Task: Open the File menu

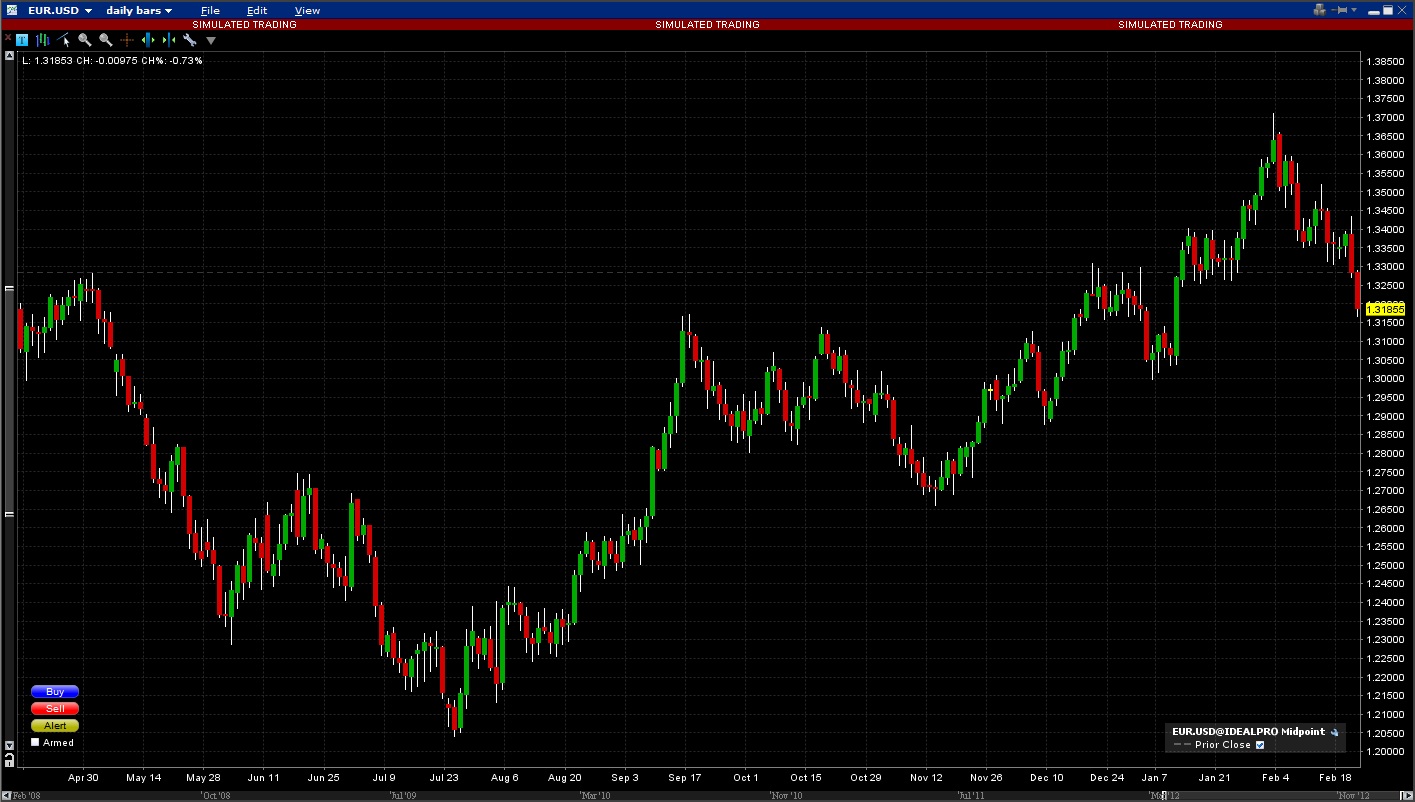Action: pyautogui.click(x=210, y=10)
